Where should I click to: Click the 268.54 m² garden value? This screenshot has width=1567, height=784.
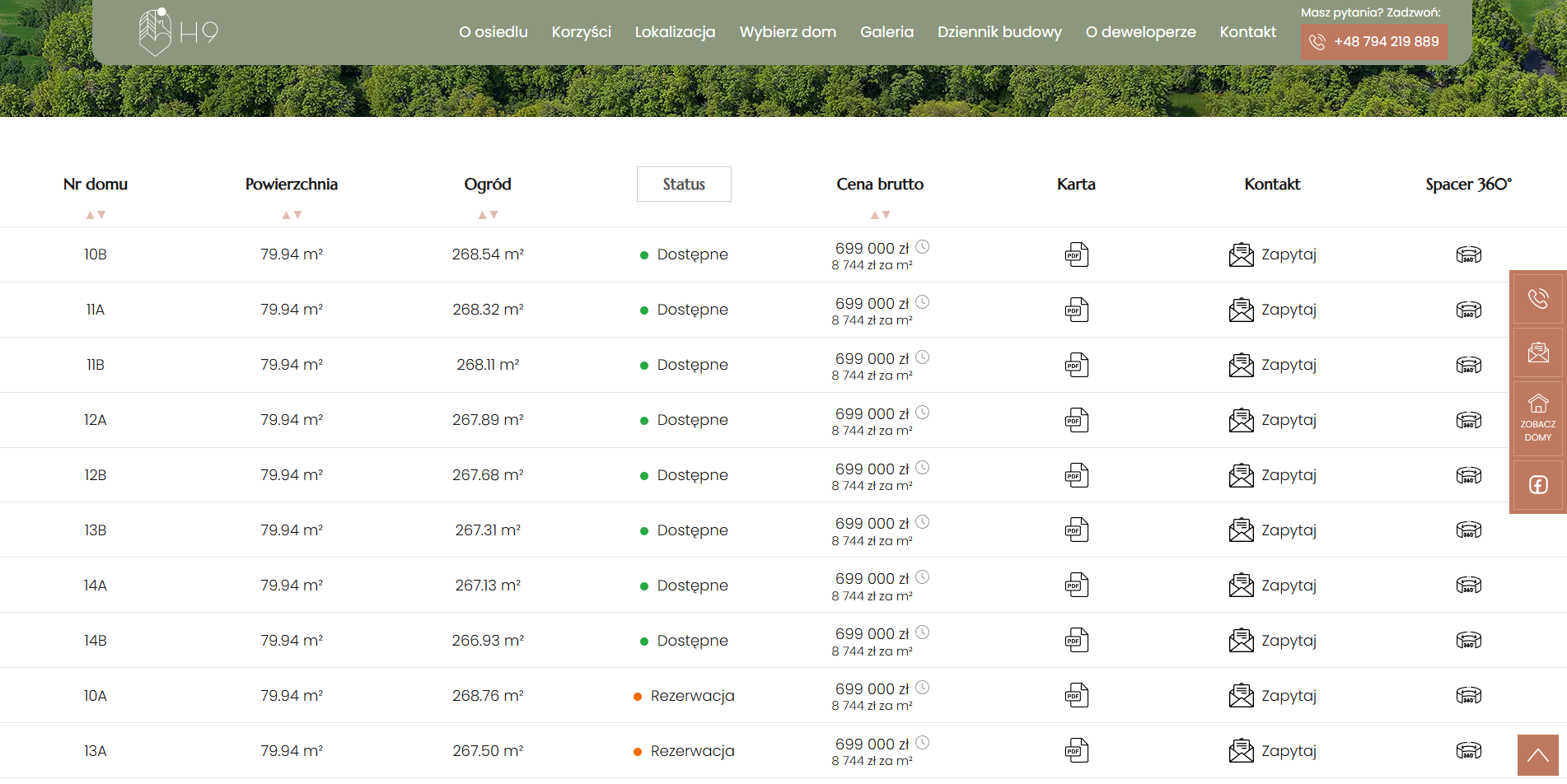tap(488, 254)
